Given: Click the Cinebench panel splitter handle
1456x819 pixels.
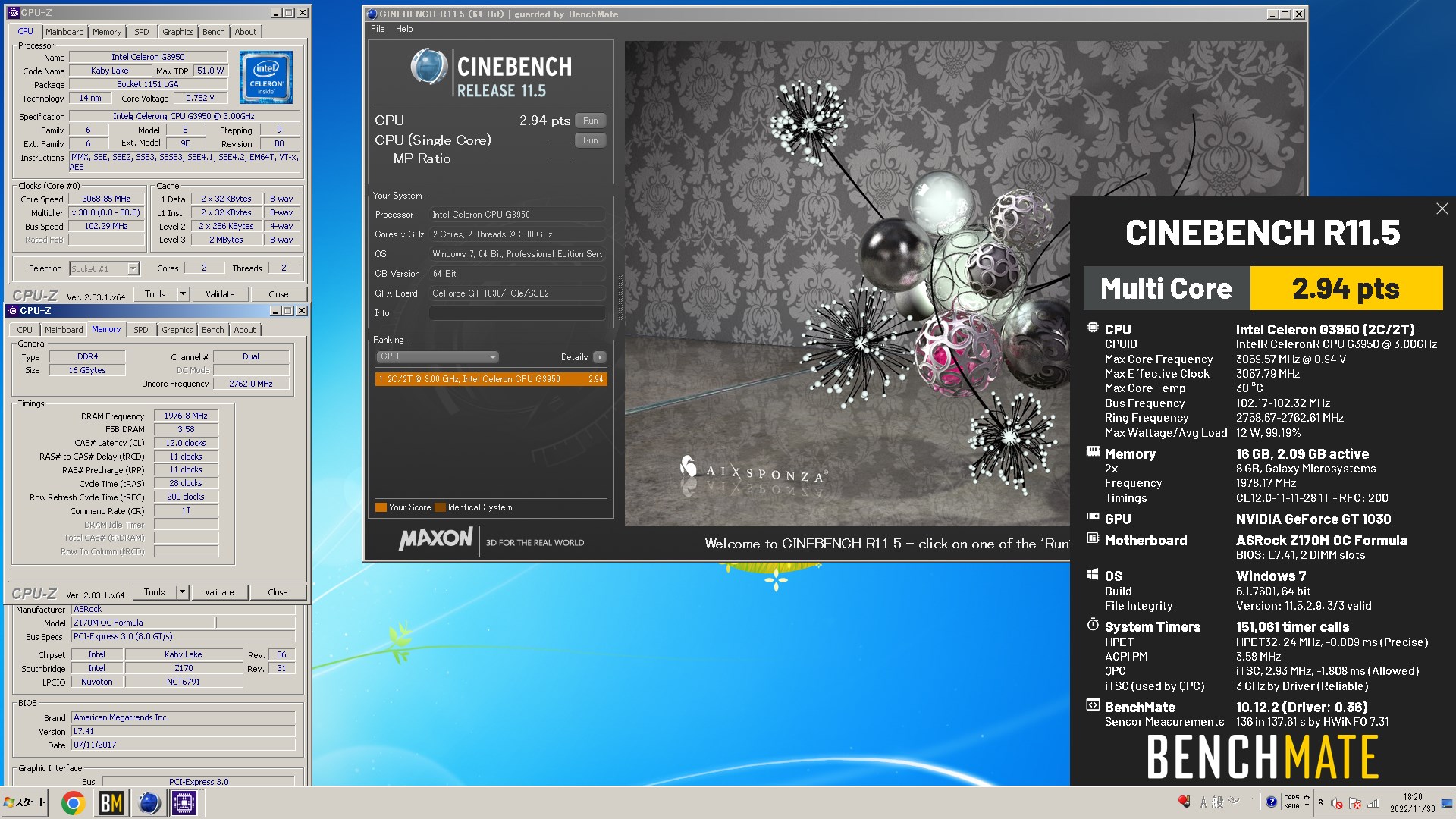Looking at the screenshot, I should (620, 297).
